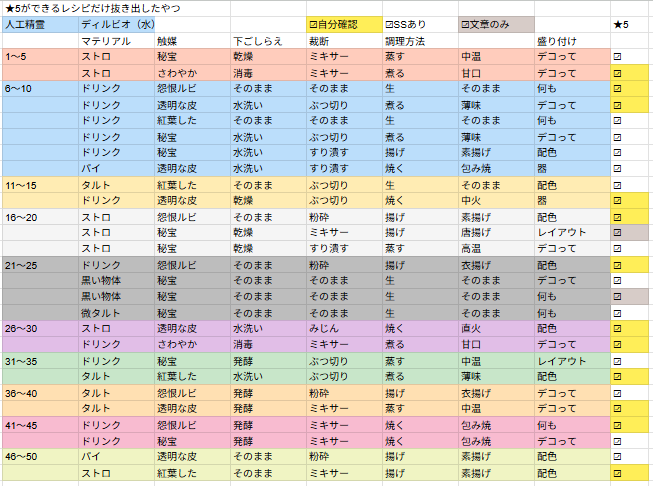Toggle the checkbox in the 11〜15 row
This screenshot has height=486, width=653.
pyautogui.click(x=617, y=185)
